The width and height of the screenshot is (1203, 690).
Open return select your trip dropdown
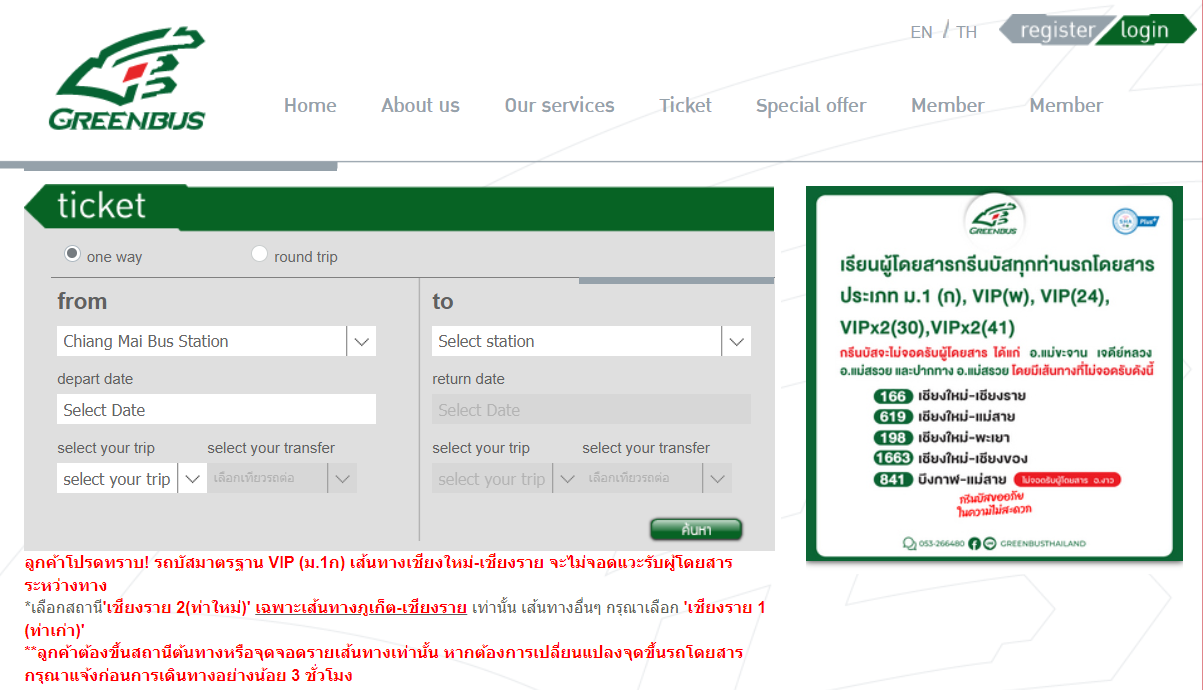(x=506, y=479)
